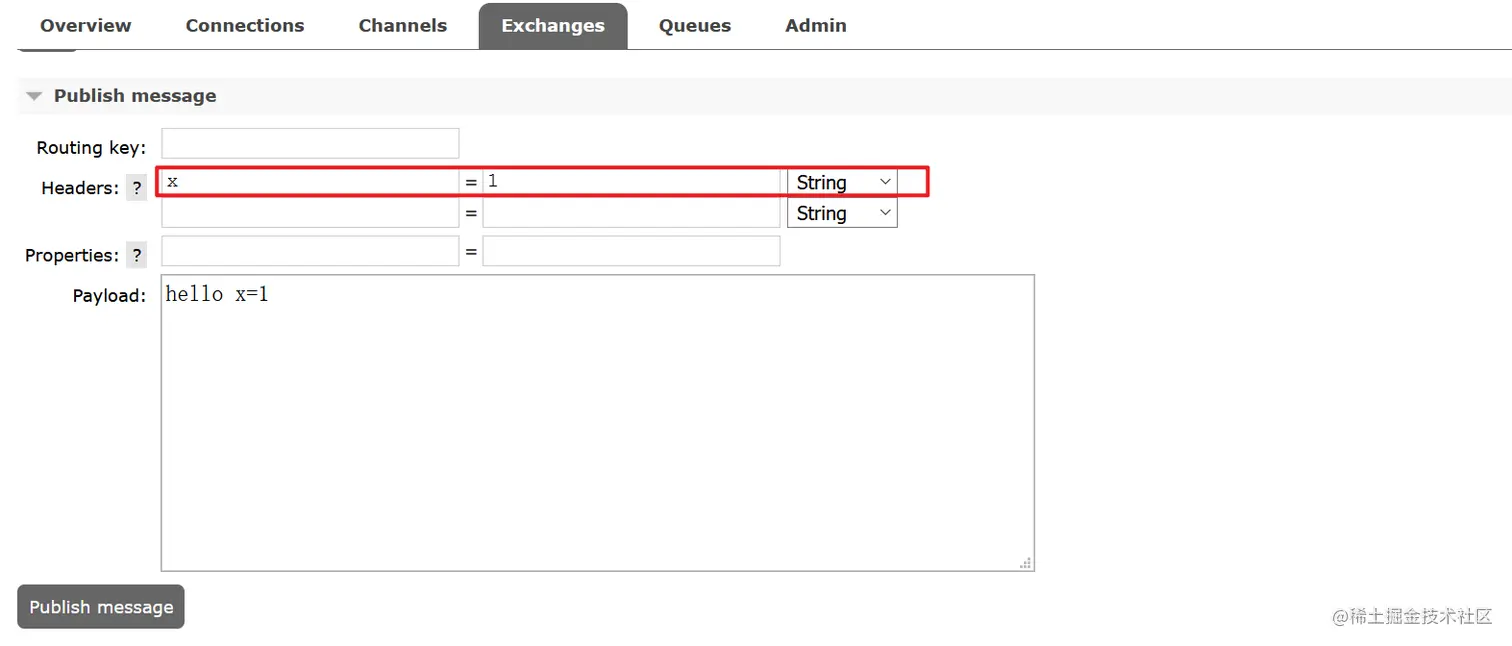Viewport: 1512px width, 646px height.
Task: Open String type dropdown for header x
Action: tap(842, 182)
